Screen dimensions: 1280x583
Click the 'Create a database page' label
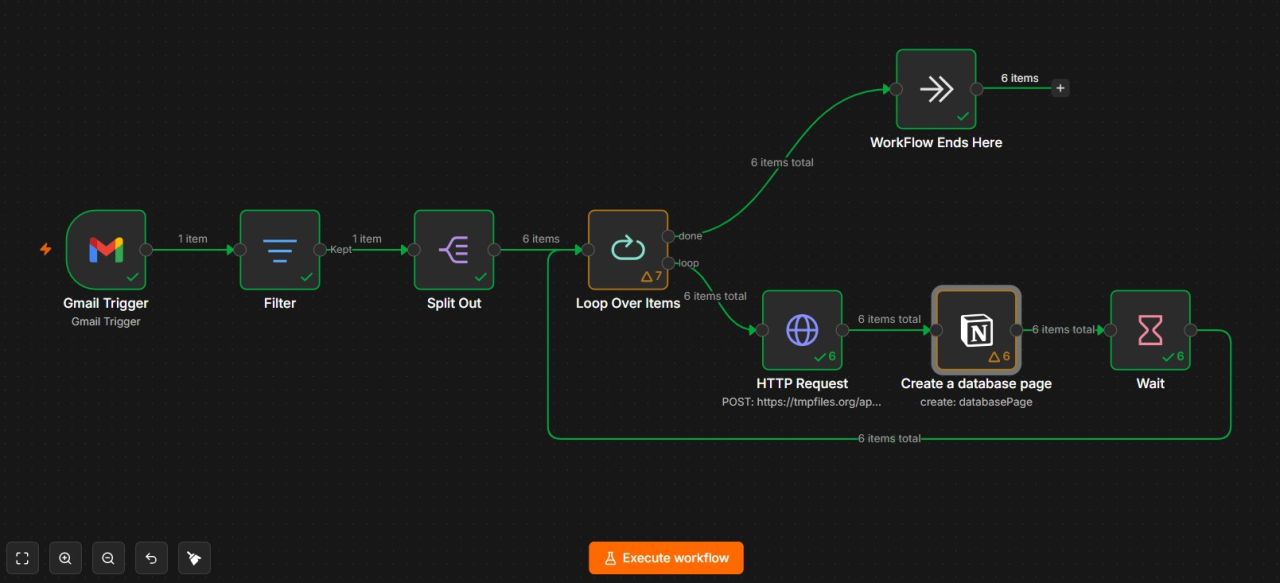pos(976,383)
